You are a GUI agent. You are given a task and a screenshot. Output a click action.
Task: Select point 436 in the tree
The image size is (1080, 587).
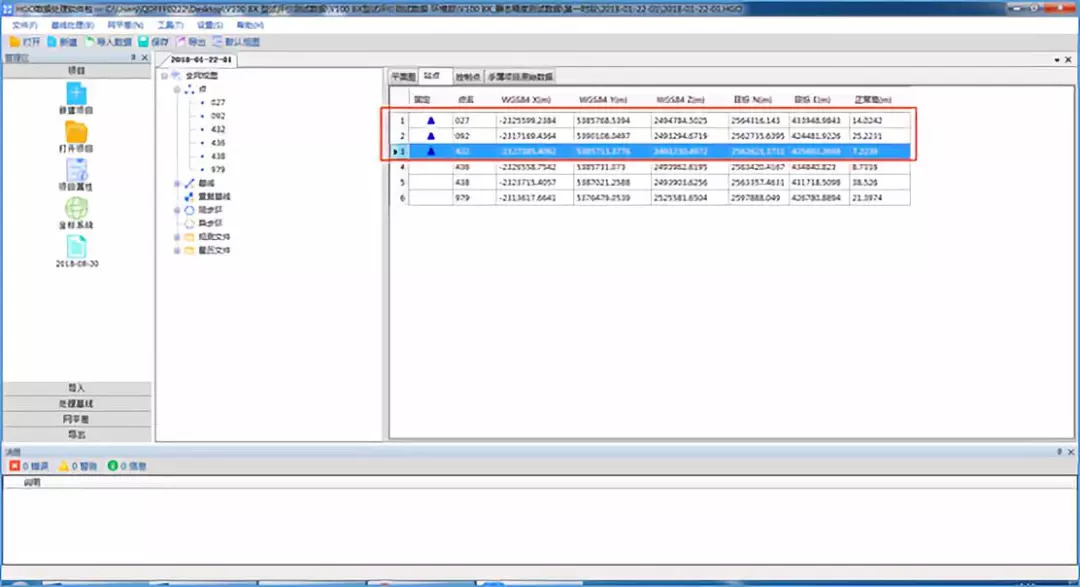tap(218, 143)
